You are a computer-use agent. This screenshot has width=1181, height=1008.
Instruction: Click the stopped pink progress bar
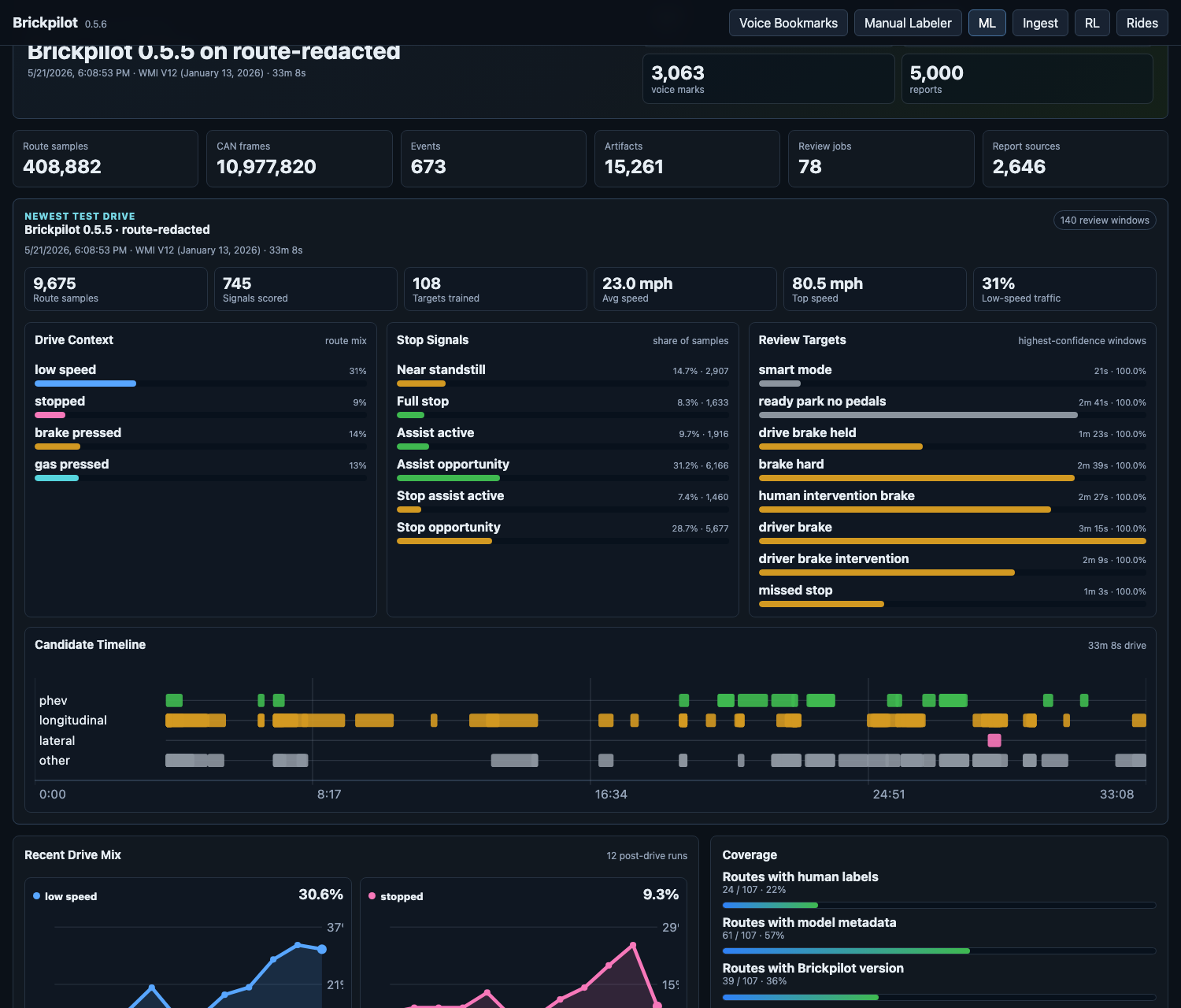tap(50, 415)
